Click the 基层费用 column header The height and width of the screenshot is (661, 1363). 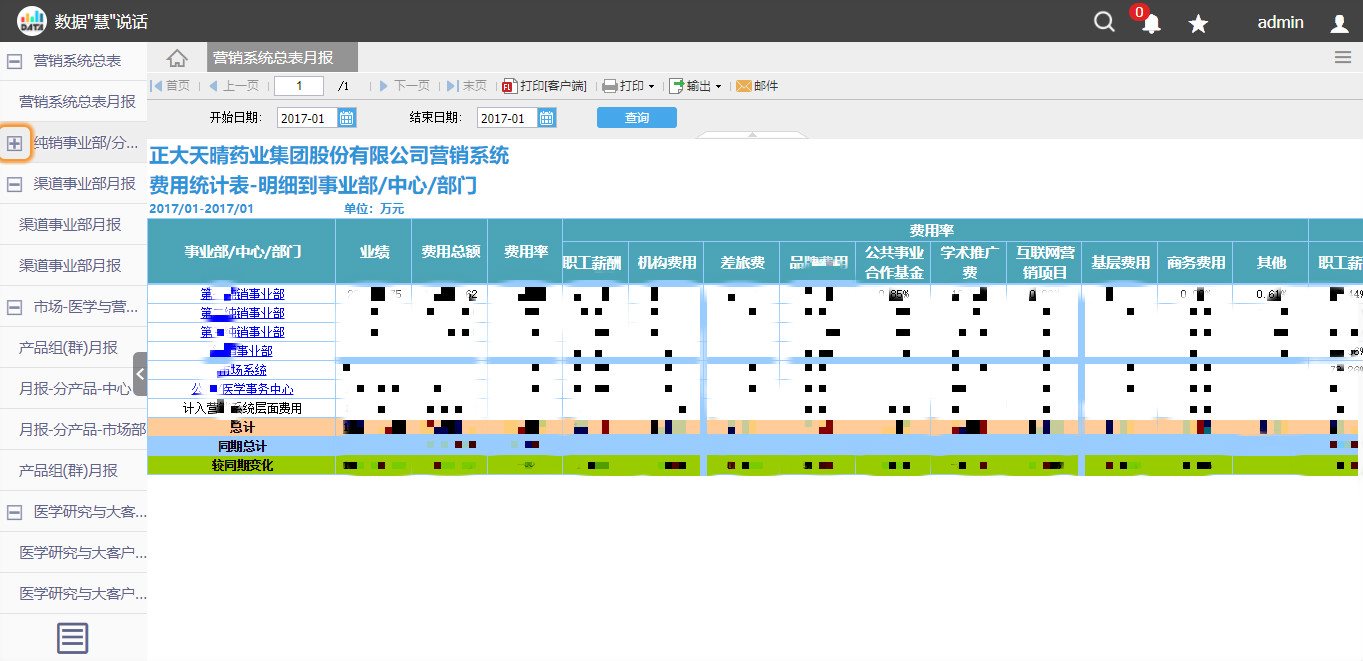pyautogui.click(x=1119, y=262)
